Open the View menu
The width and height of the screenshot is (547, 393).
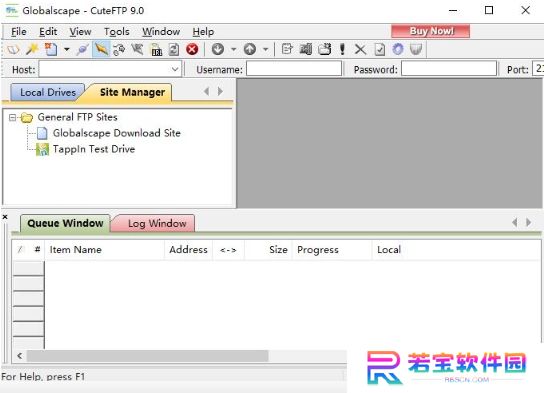click(x=80, y=32)
